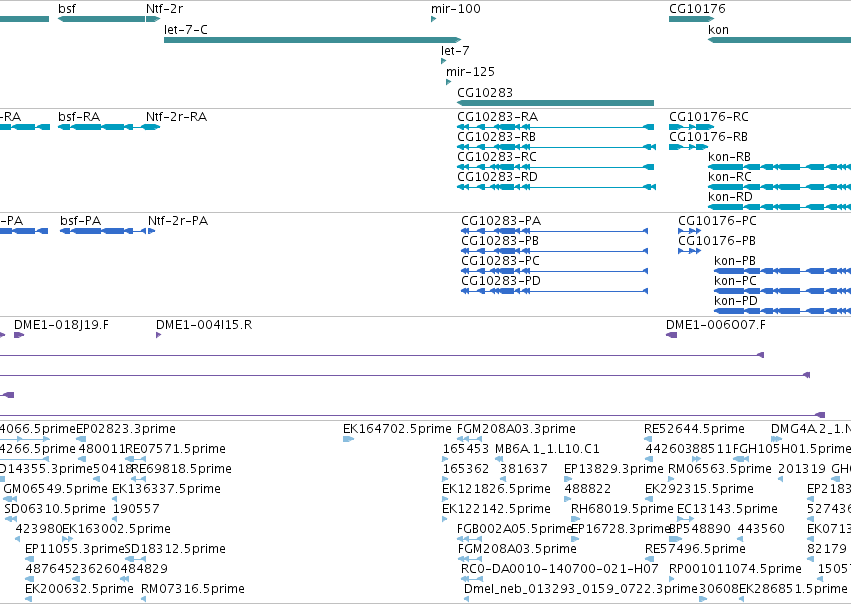Screen dimensions: 851x604
Task: Select protein CG10283-PC
Action: pos(500,261)
